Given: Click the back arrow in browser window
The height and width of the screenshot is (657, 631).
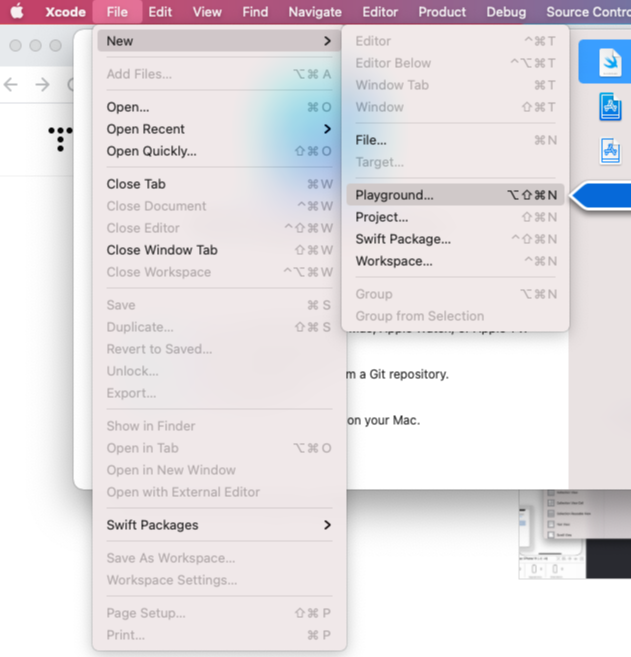Looking at the screenshot, I should tap(10, 85).
